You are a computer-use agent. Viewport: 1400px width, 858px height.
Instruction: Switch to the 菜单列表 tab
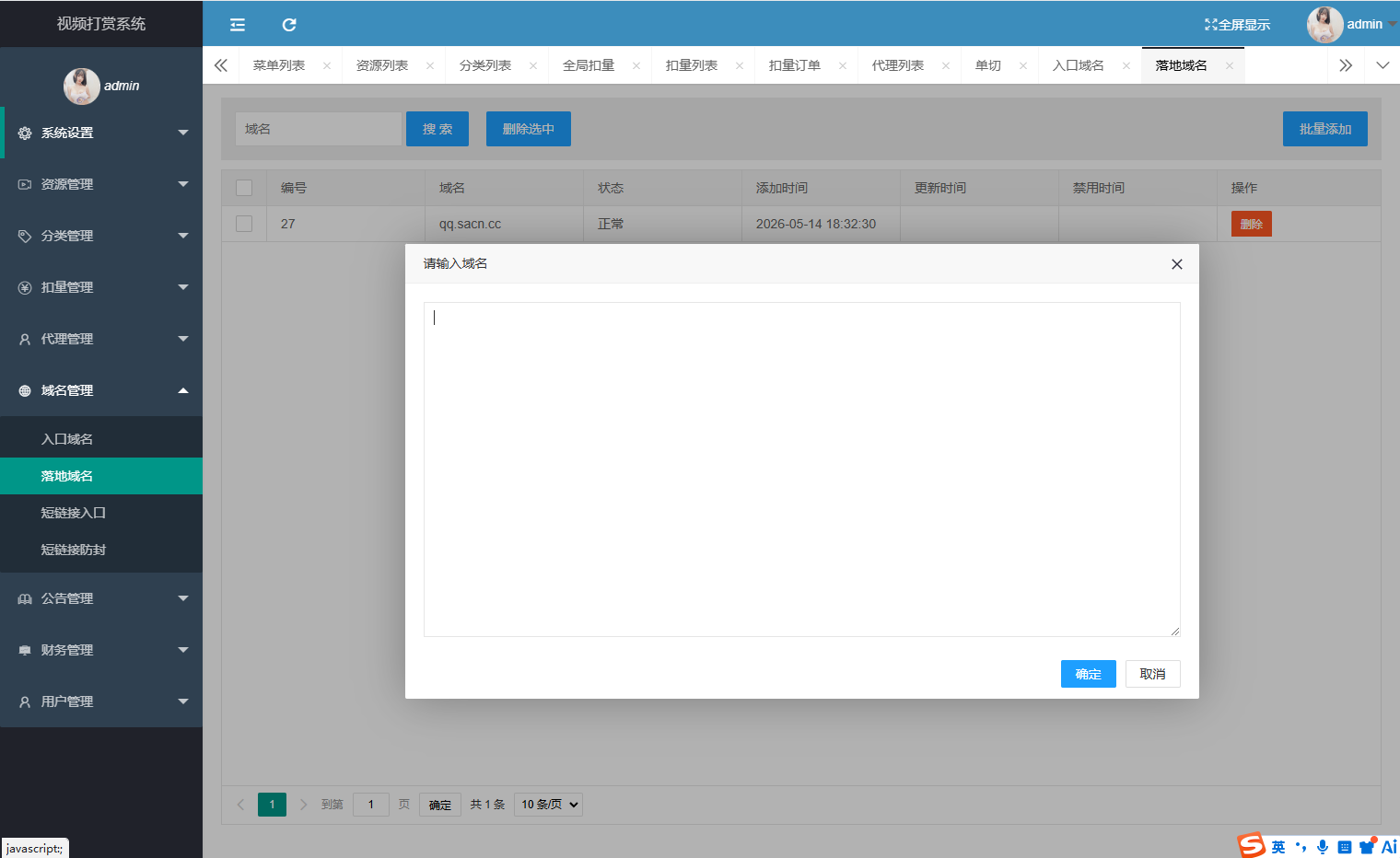click(x=279, y=66)
